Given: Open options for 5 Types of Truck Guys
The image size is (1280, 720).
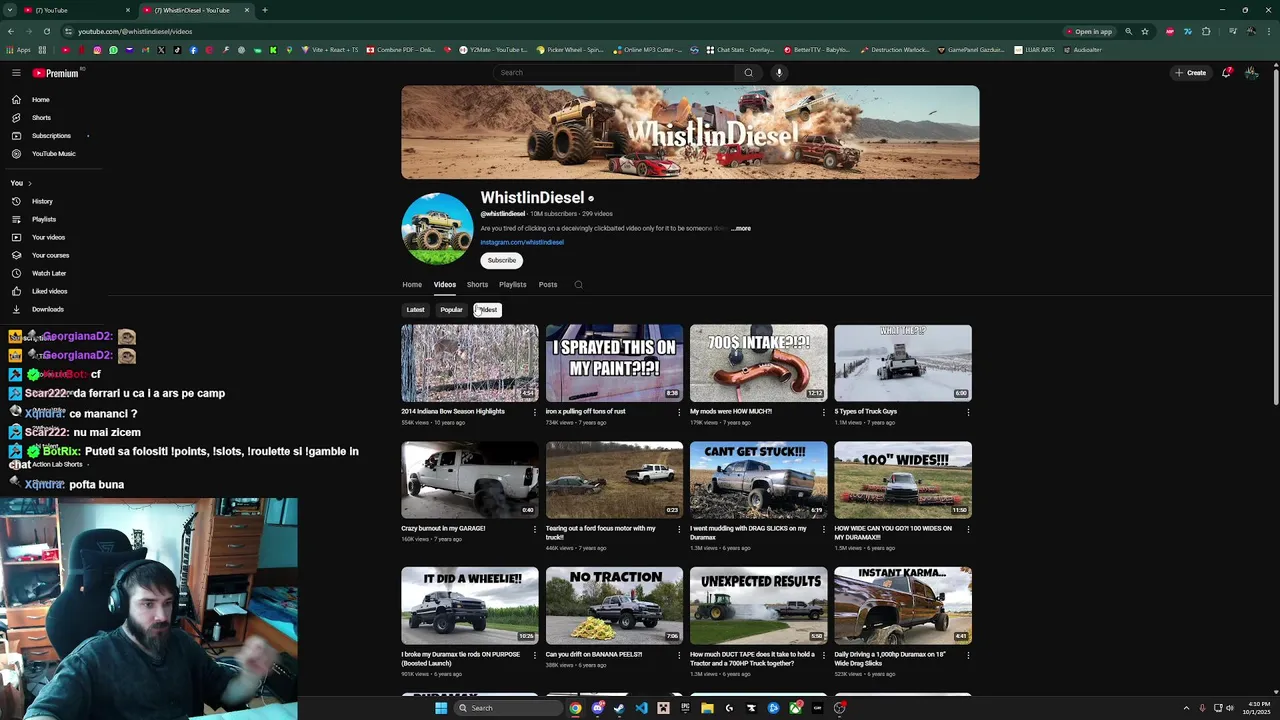Looking at the screenshot, I should 968,412.
